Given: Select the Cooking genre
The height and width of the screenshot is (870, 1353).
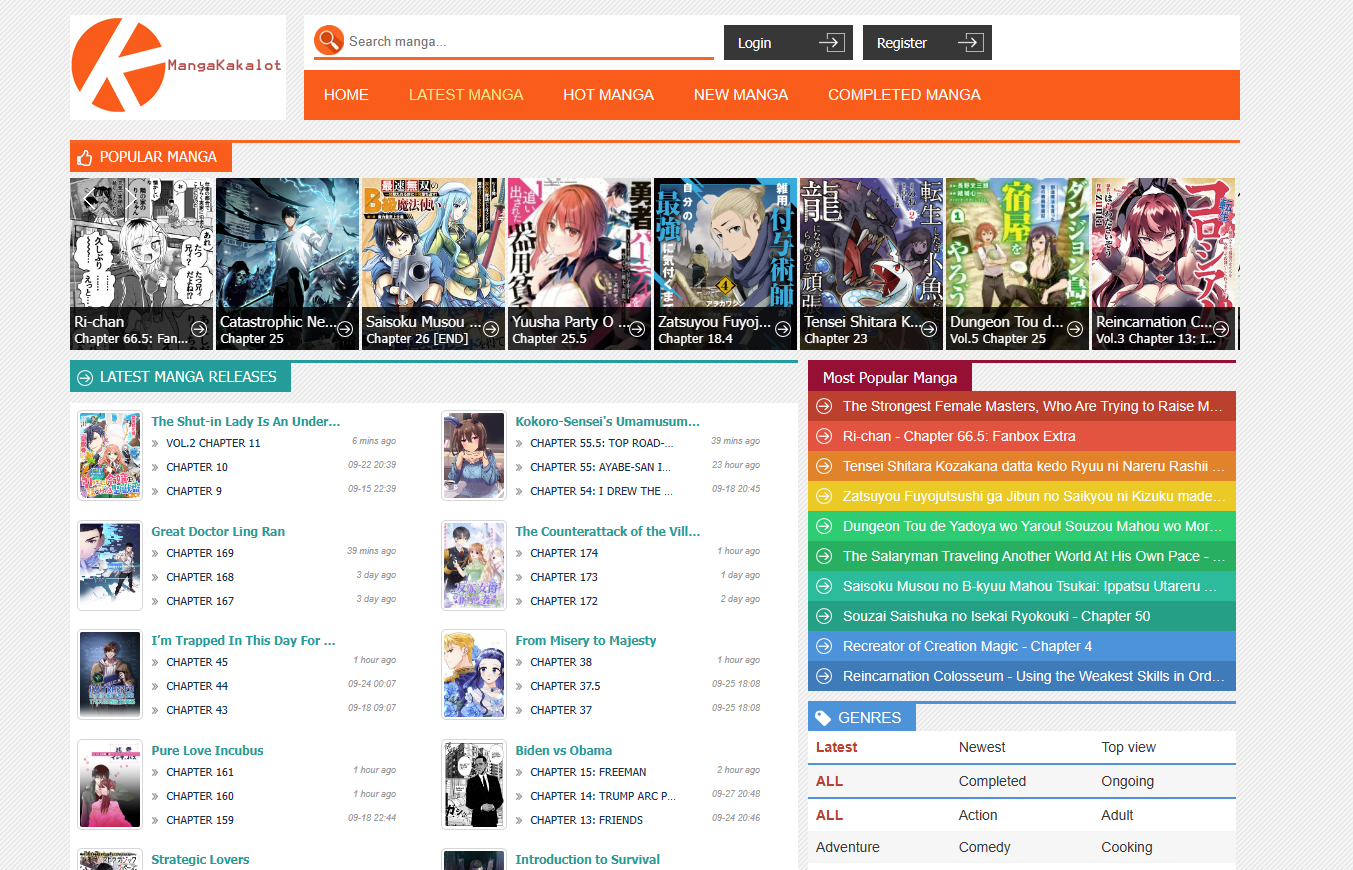Looking at the screenshot, I should [x=1127, y=847].
